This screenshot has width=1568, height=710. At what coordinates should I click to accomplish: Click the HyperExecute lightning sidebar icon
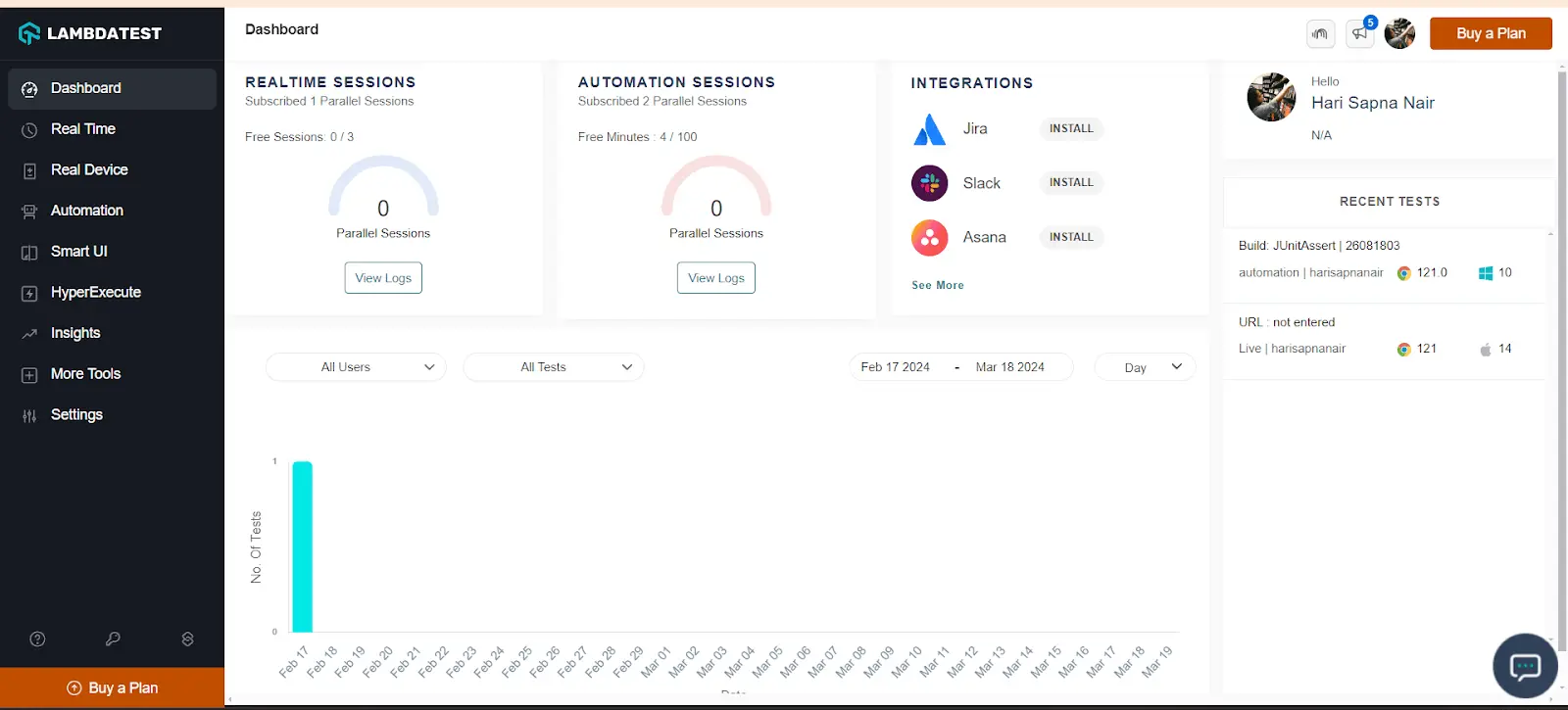point(29,294)
